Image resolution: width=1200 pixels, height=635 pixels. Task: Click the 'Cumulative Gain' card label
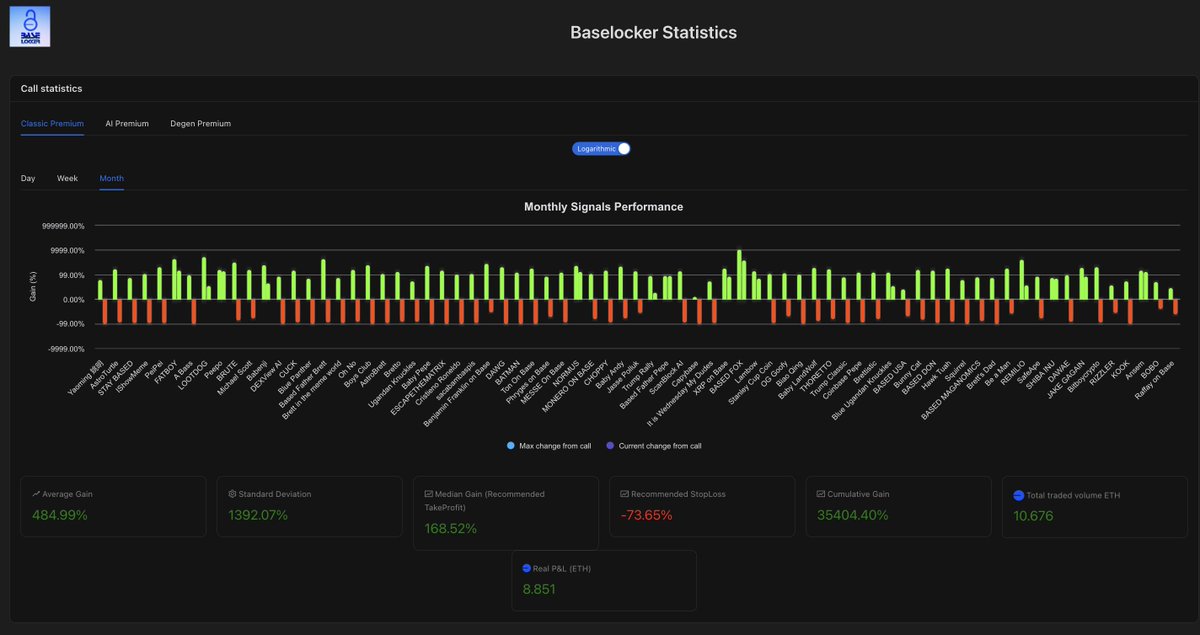(859, 494)
